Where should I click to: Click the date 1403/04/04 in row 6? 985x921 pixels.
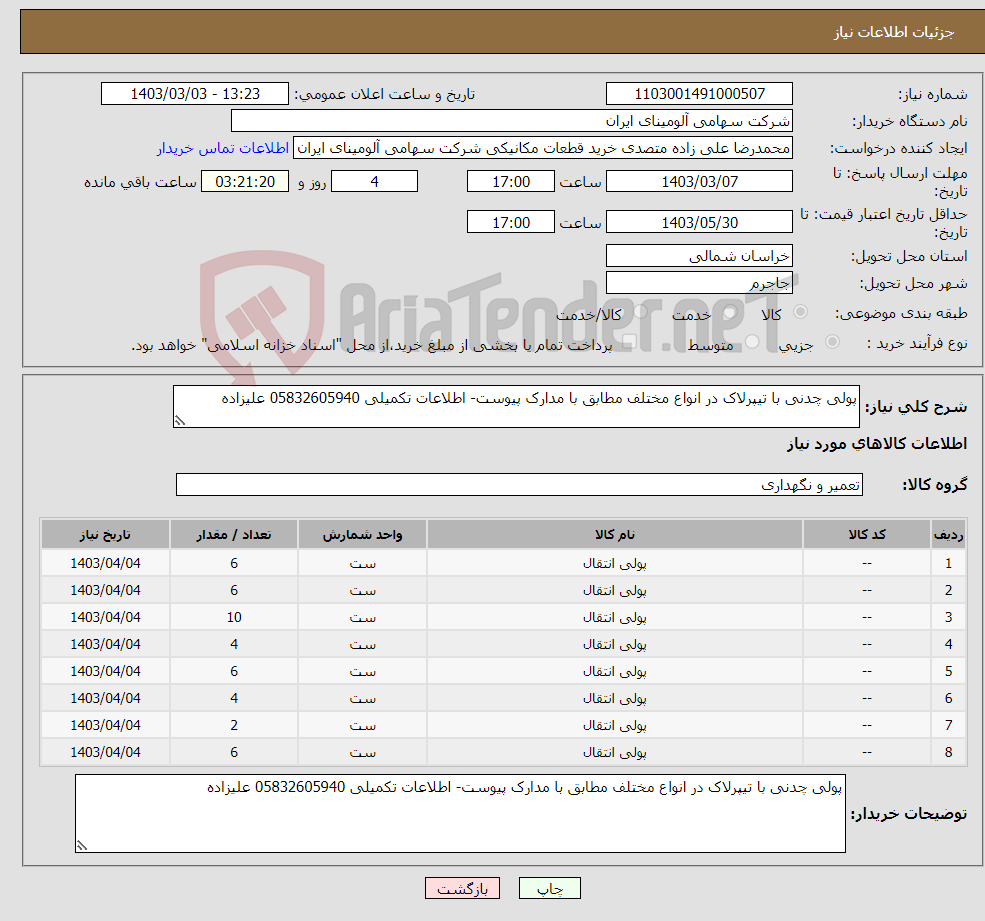tap(106, 699)
